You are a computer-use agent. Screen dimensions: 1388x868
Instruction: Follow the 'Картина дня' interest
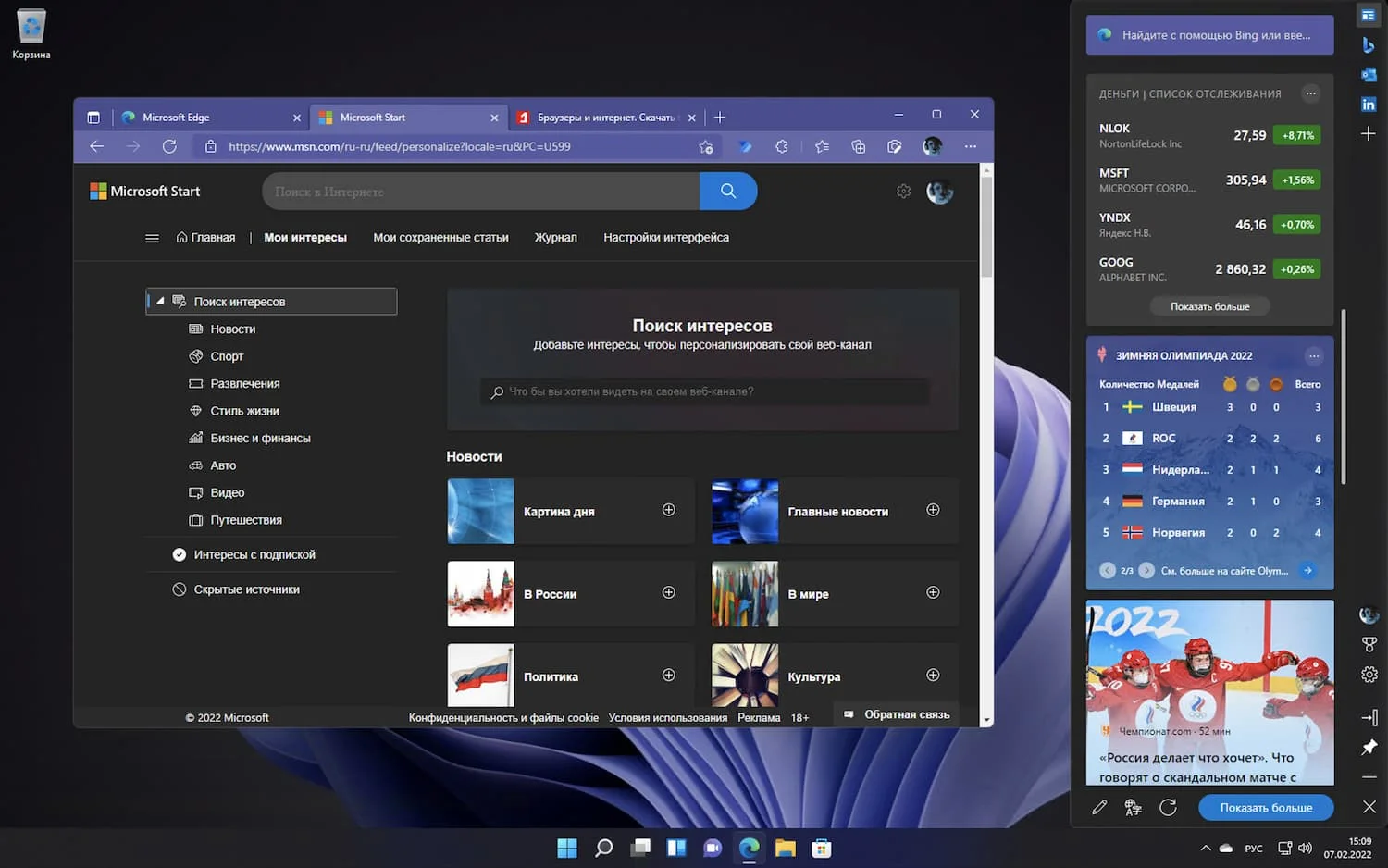click(x=668, y=510)
